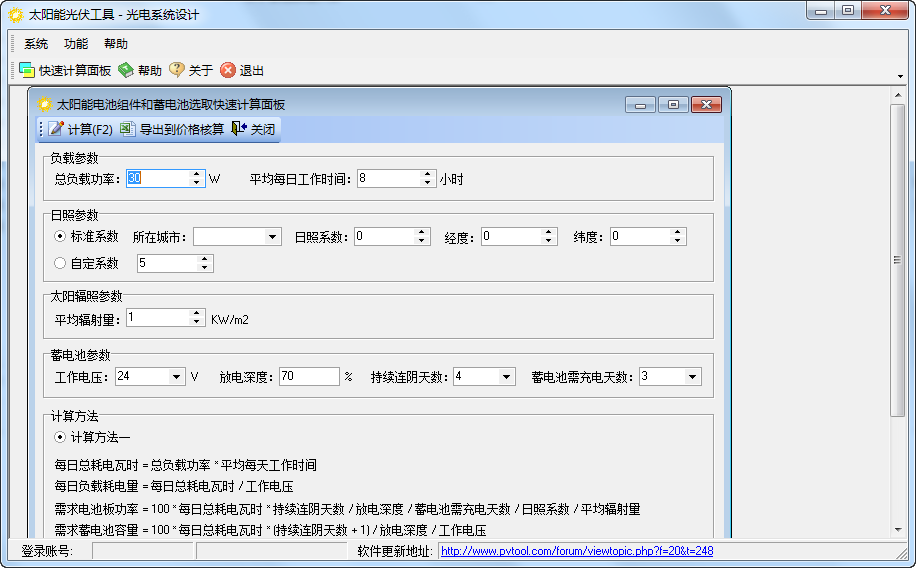Screen dimensions: 916x568
Task: Increase 自定系数 value with up arrow
Action: 204,259
